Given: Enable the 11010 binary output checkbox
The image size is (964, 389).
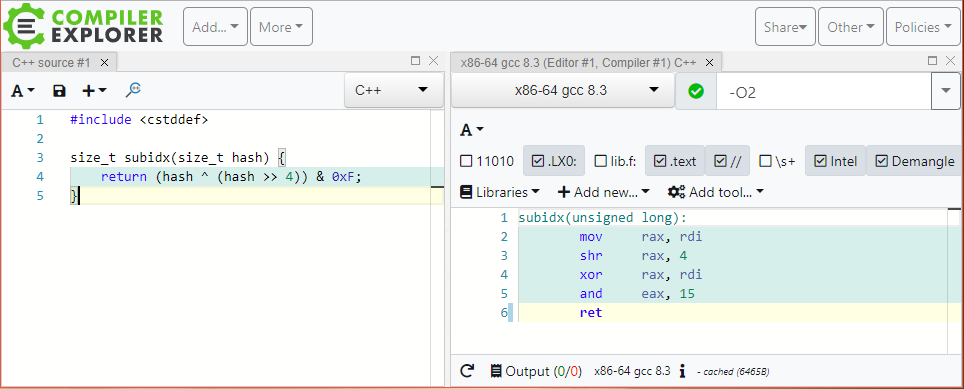Looking at the screenshot, I should coord(466,162).
